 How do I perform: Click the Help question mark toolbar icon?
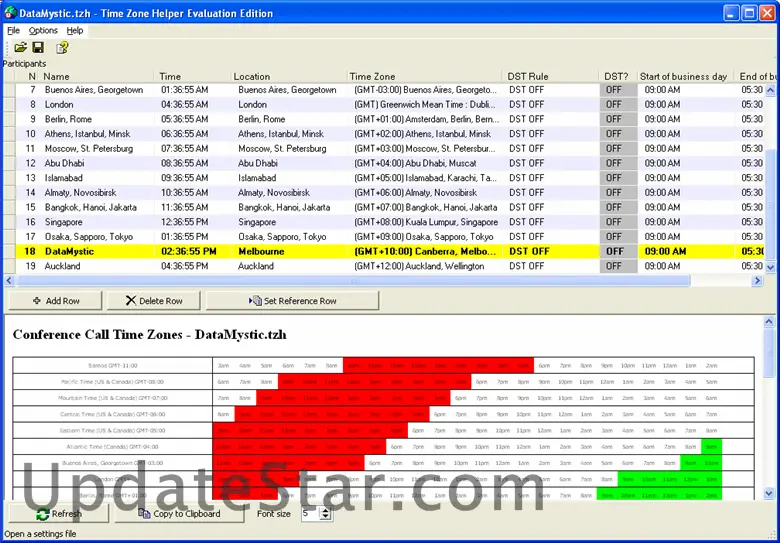coord(62,48)
